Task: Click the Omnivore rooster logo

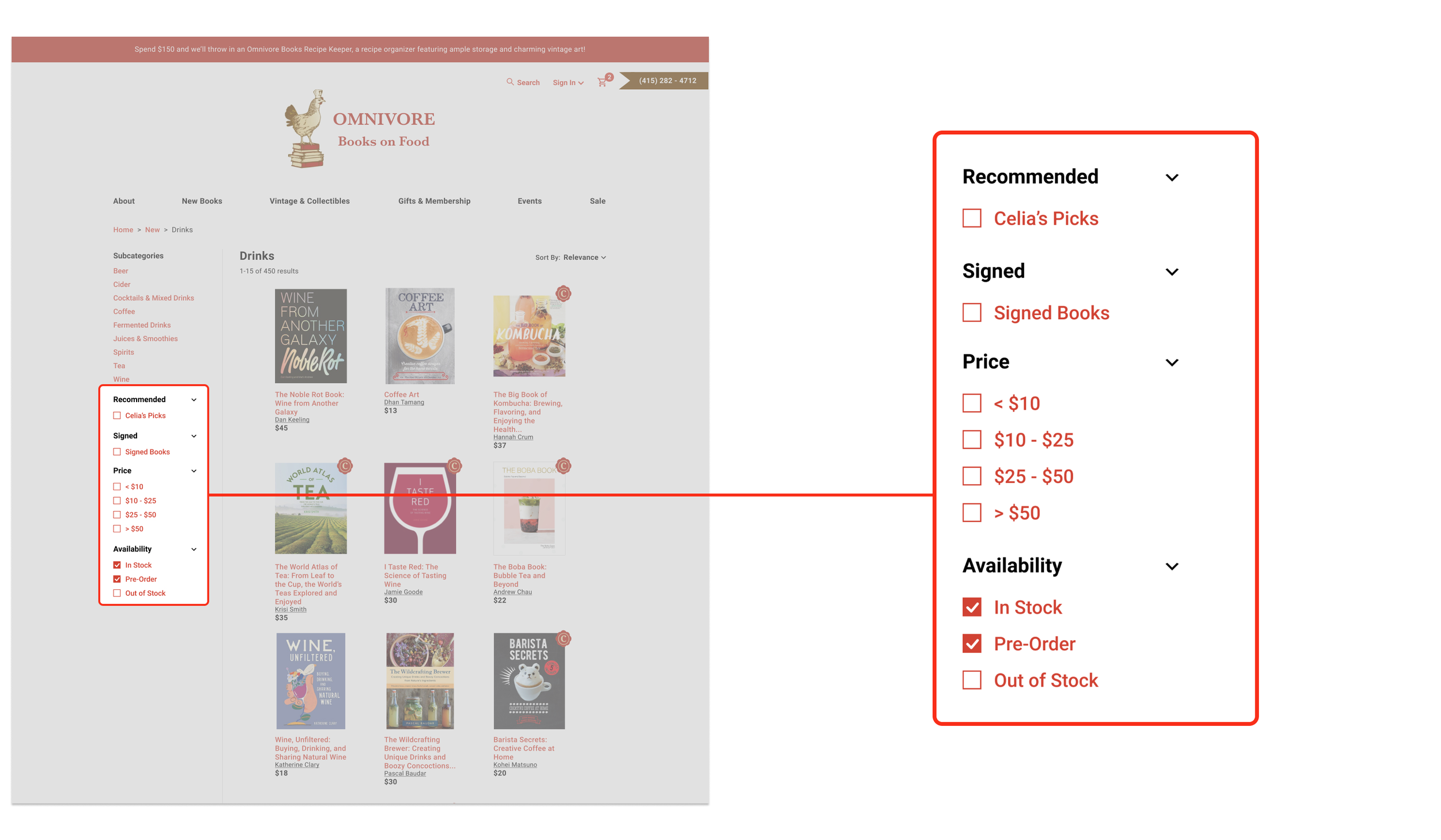Action: click(305, 128)
